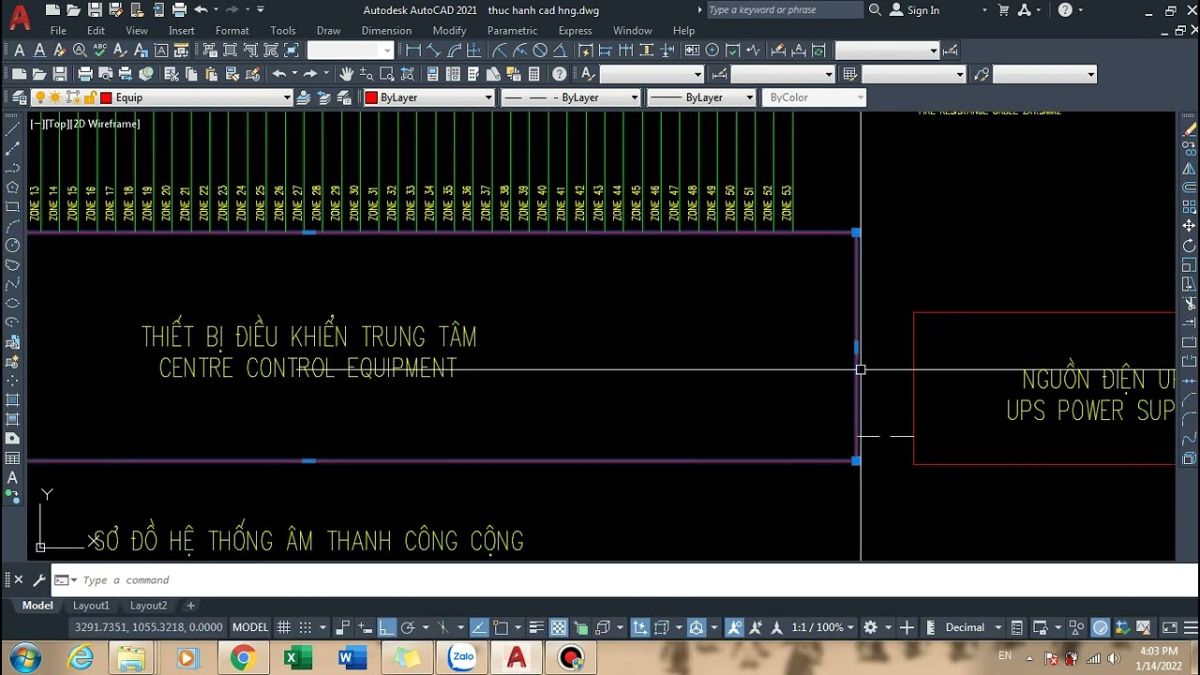Expand the Quick Access toolbar customize arrow
1200x675 pixels.
pyautogui.click(x=261, y=10)
